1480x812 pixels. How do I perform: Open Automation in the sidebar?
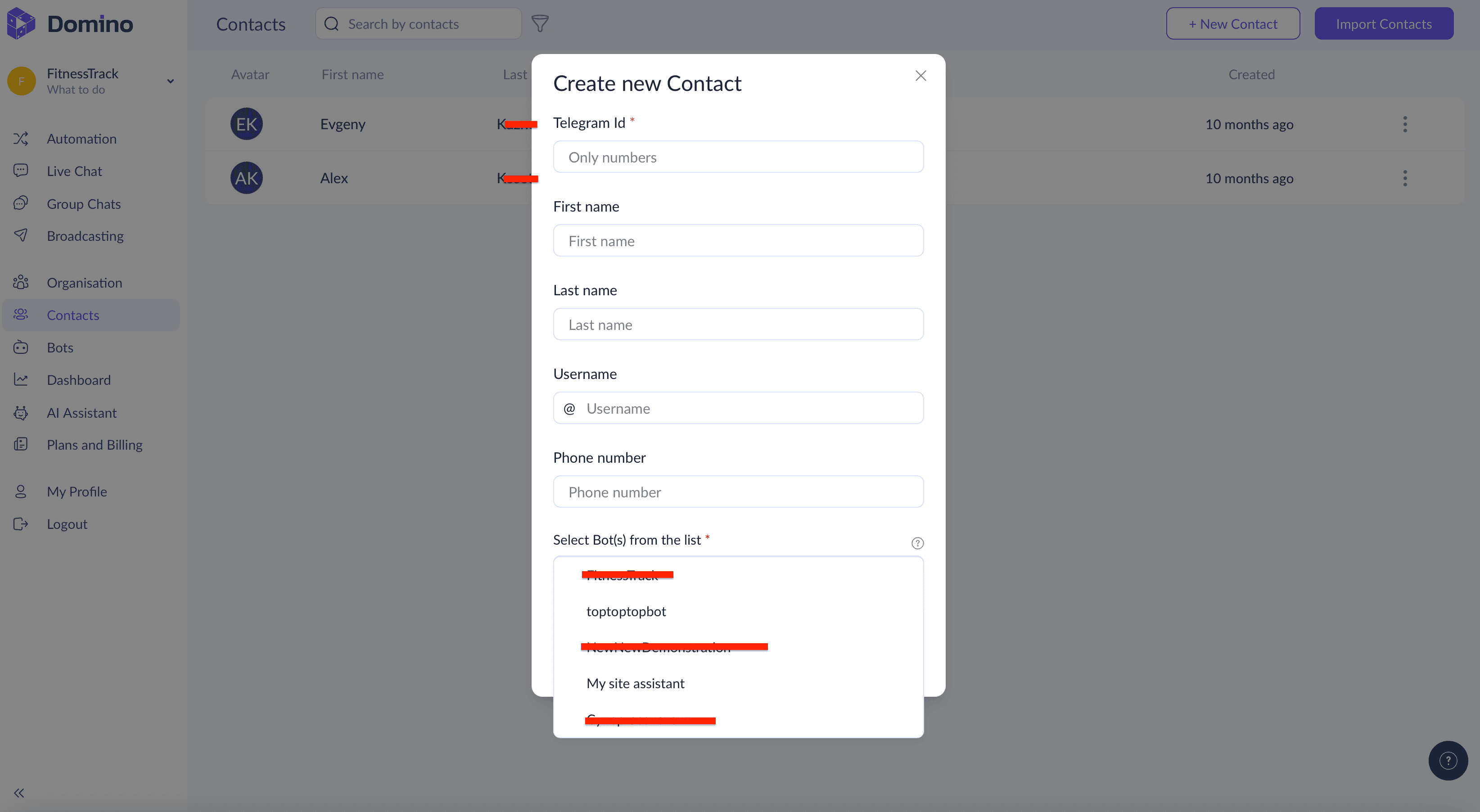tap(81, 139)
